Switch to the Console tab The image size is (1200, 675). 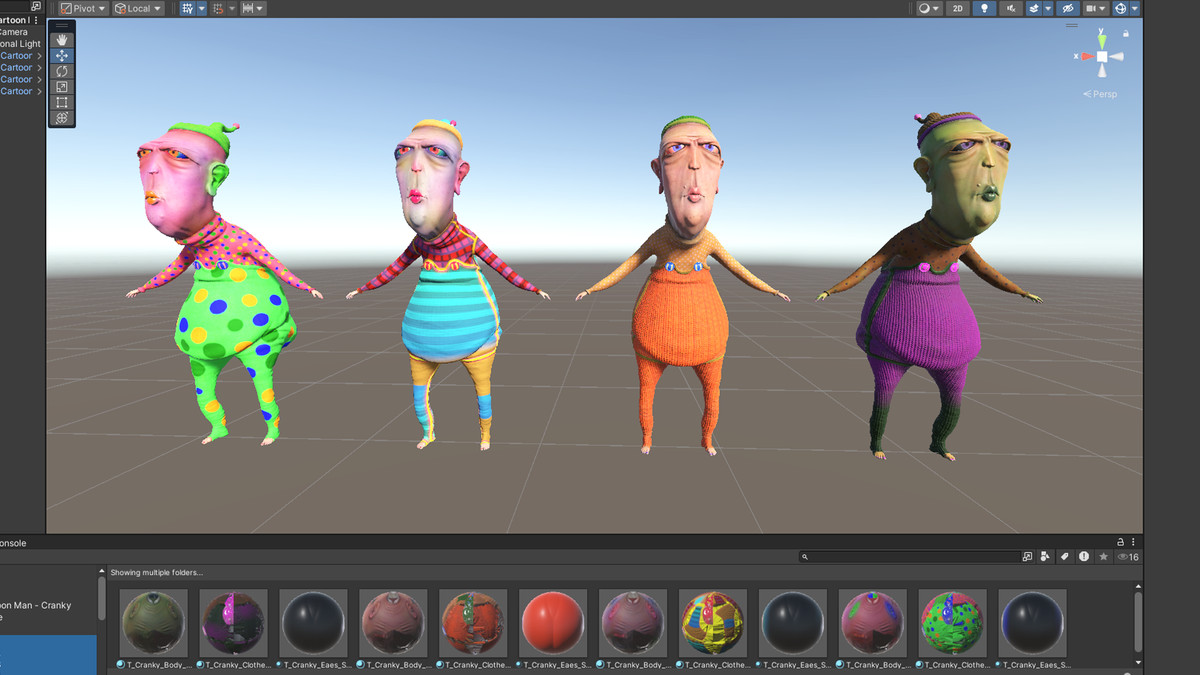(13, 543)
